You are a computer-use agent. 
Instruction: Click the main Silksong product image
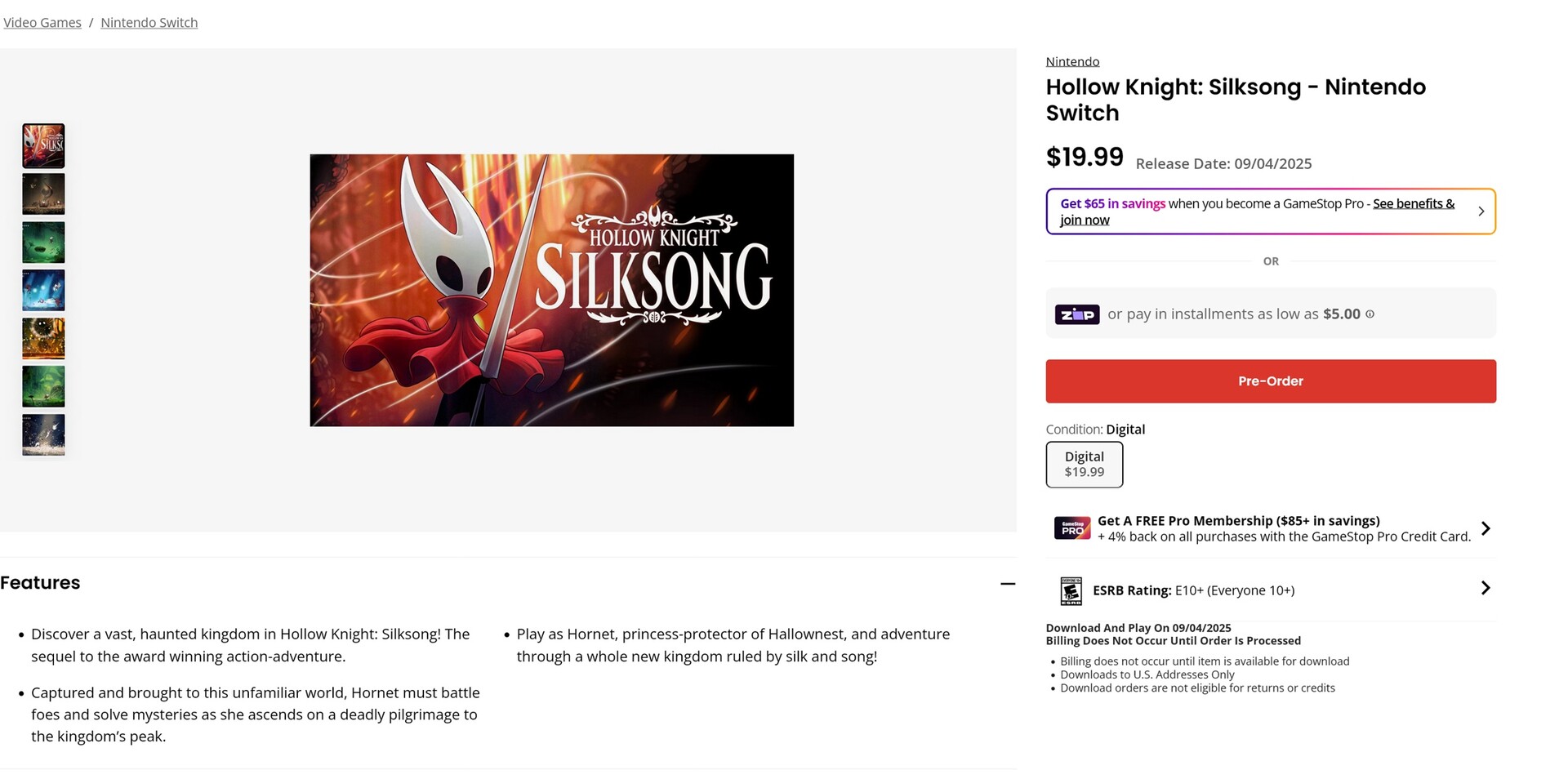click(551, 290)
